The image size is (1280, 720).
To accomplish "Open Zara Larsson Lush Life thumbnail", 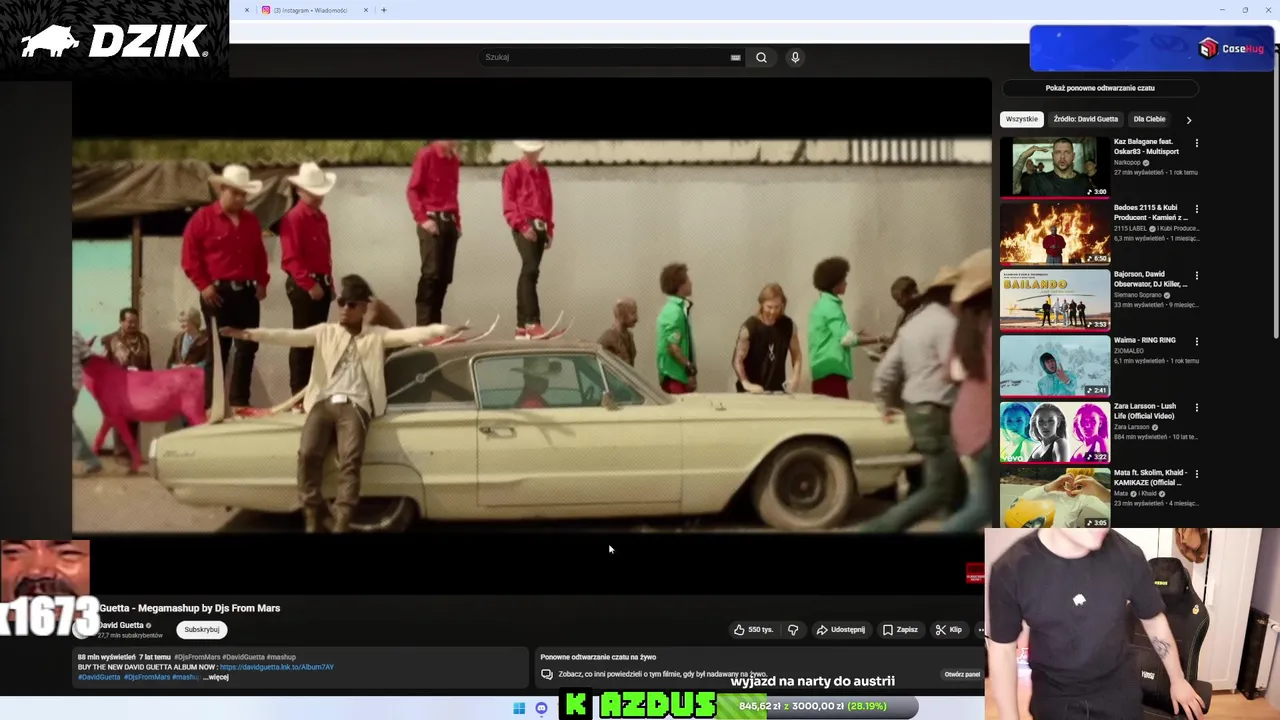I will 1055,432.
